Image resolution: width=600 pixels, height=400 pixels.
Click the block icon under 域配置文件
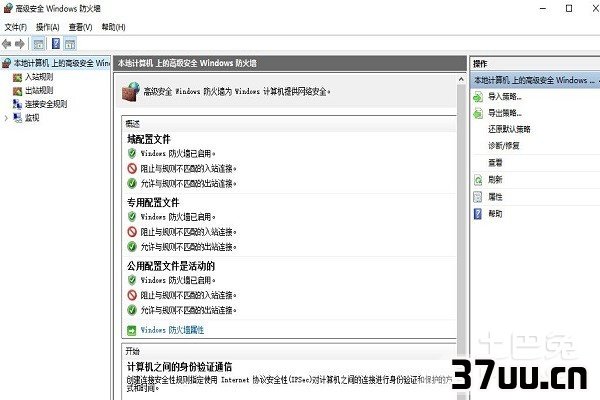132,168
